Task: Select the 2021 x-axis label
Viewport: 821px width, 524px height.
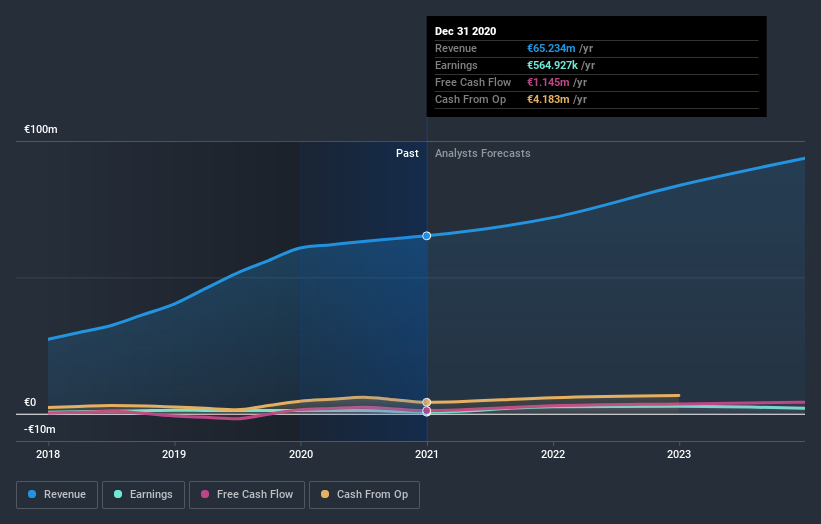Action: [427, 454]
